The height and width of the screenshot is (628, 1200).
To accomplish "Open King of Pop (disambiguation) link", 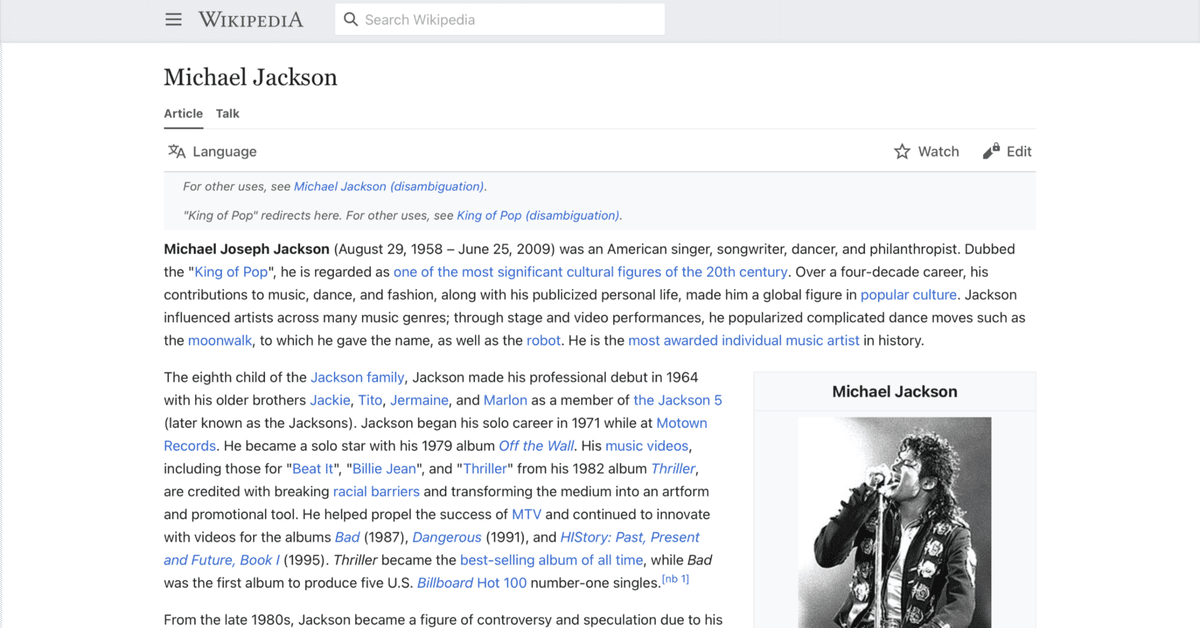I will [x=538, y=215].
